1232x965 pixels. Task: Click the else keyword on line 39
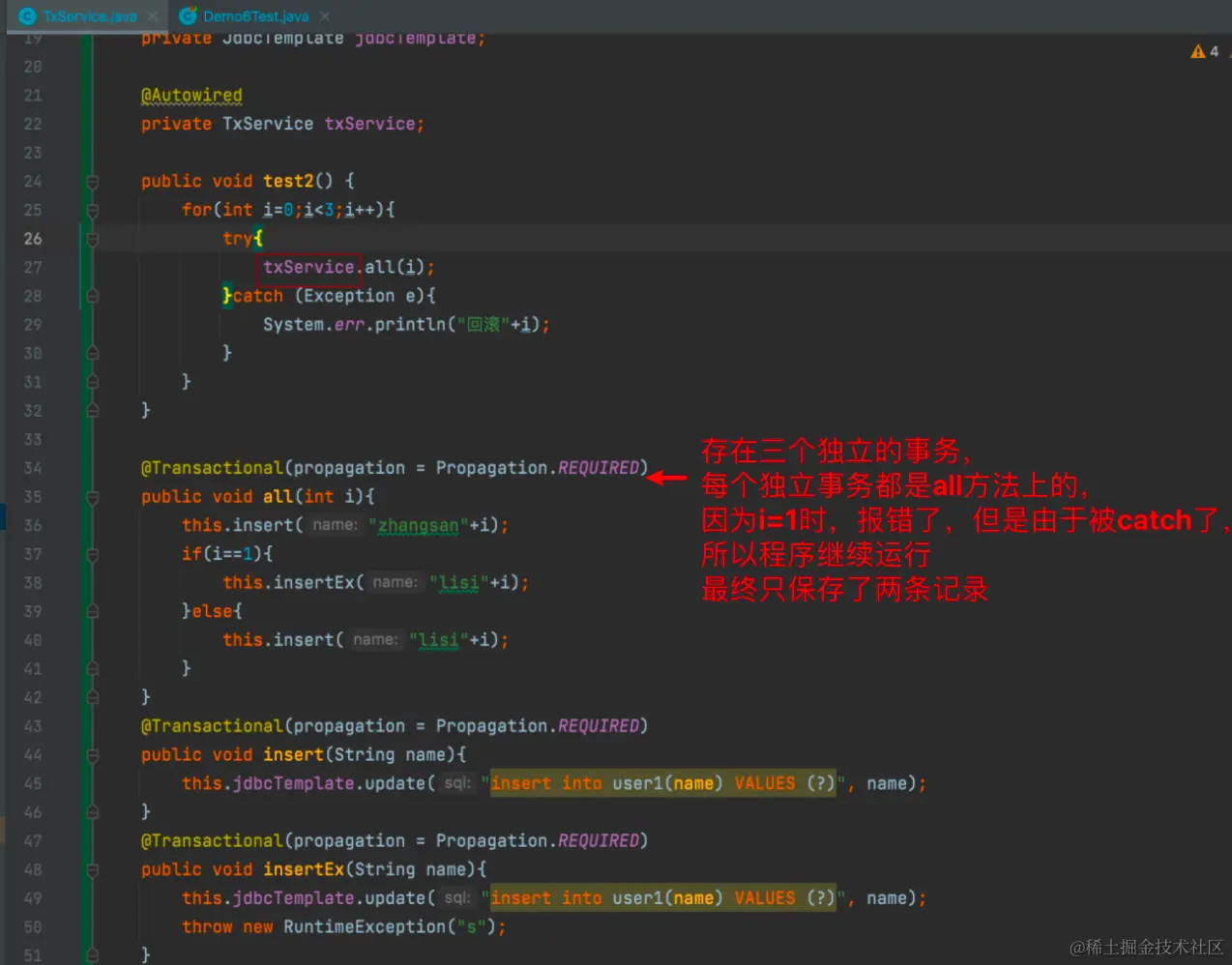pos(212,611)
